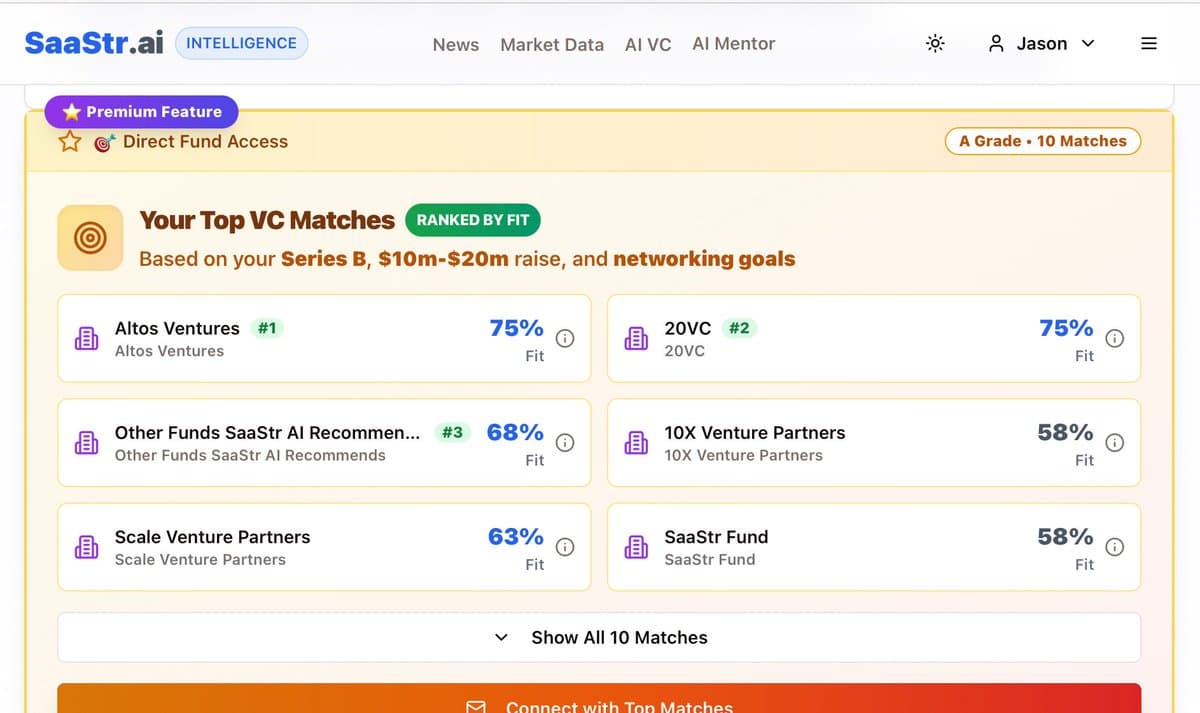Click the target icon beside Your Top VC Matches
1200x713 pixels.
click(x=90, y=238)
